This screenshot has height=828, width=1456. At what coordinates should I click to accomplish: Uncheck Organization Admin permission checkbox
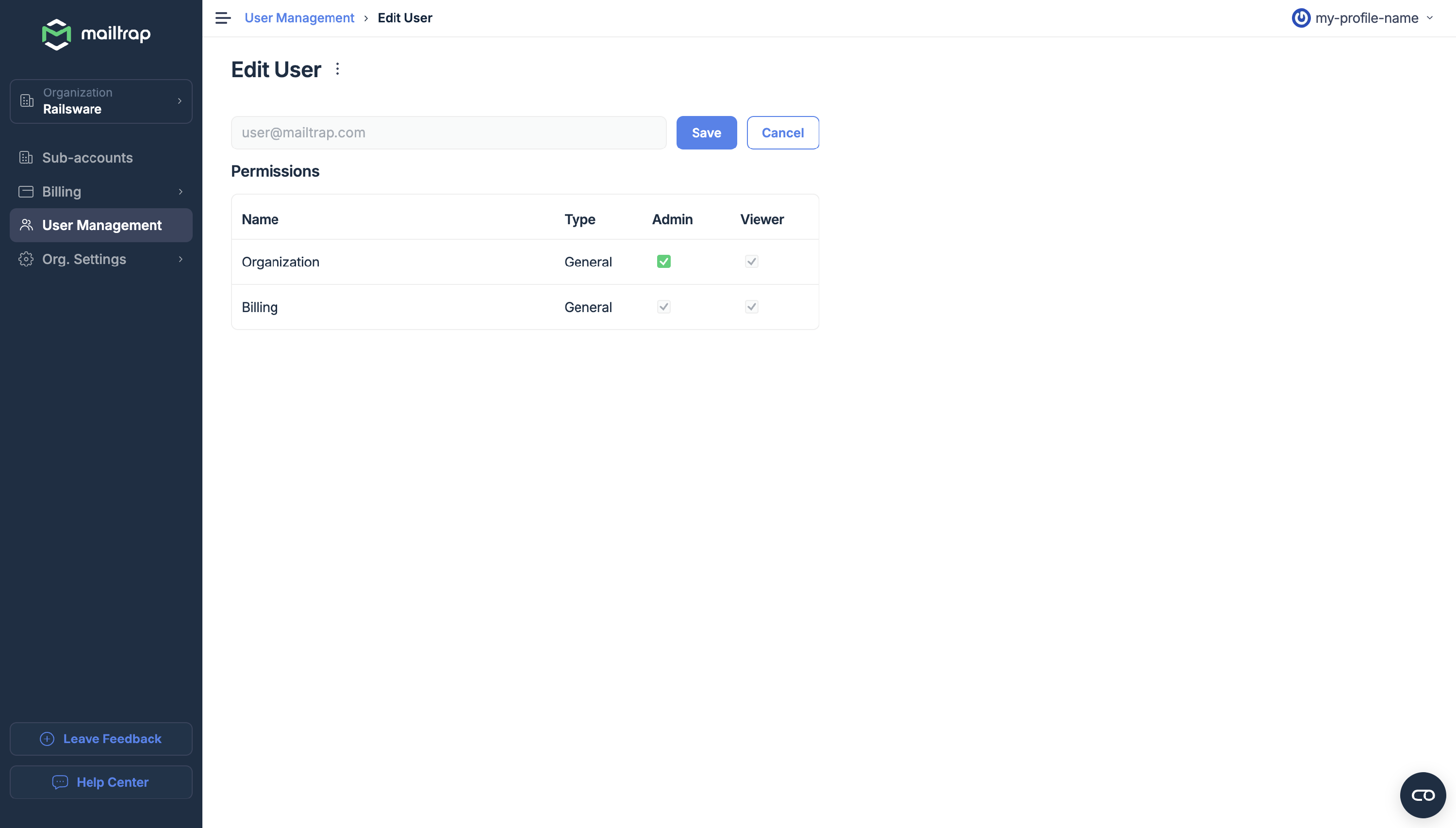(x=663, y=262)
